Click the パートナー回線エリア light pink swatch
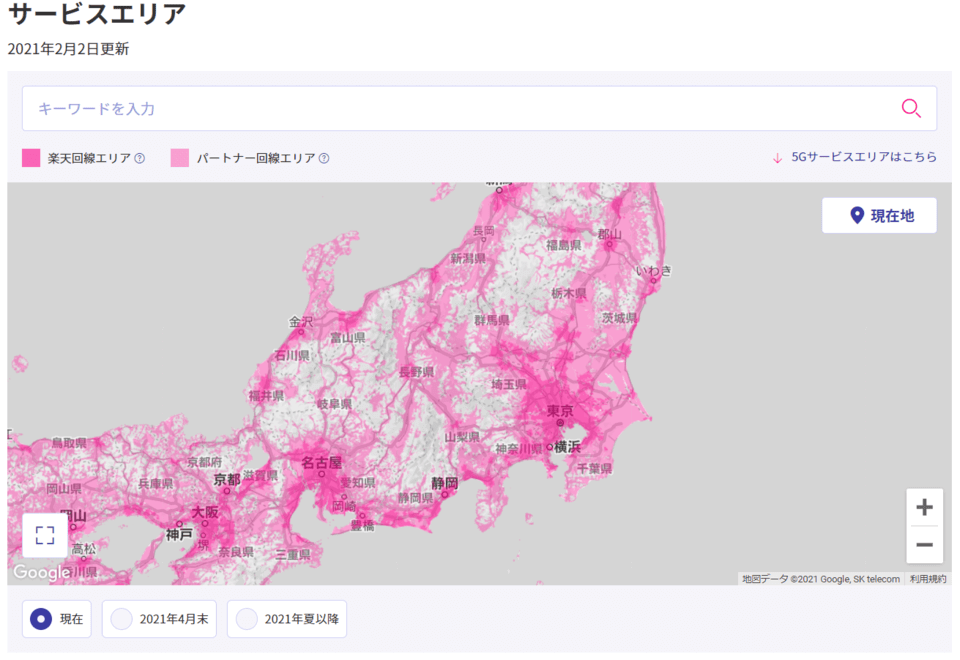Image resolution: width=960 pixels, height=660 pixels. click(180, 158)
